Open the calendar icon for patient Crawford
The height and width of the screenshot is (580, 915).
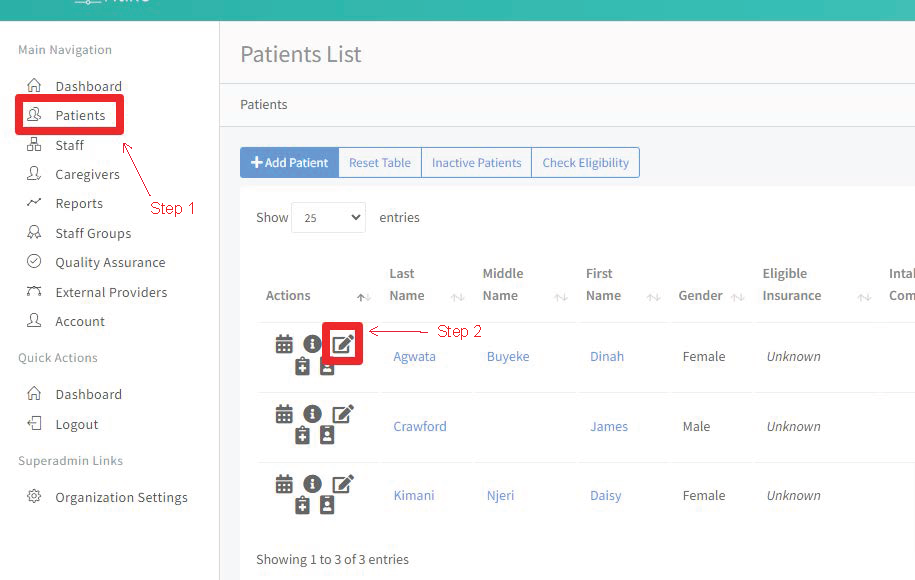click(284, 414)
